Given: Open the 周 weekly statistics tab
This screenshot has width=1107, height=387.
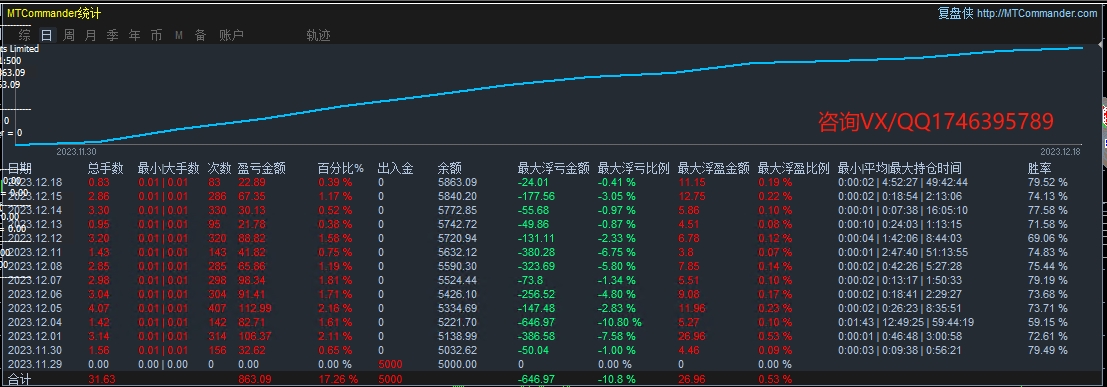Looking at the screenshot, I should pos(68,35).
